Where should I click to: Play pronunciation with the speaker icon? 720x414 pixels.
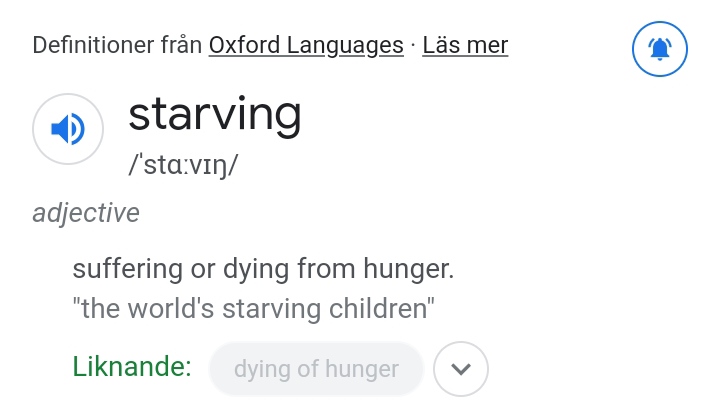[68, 129]
